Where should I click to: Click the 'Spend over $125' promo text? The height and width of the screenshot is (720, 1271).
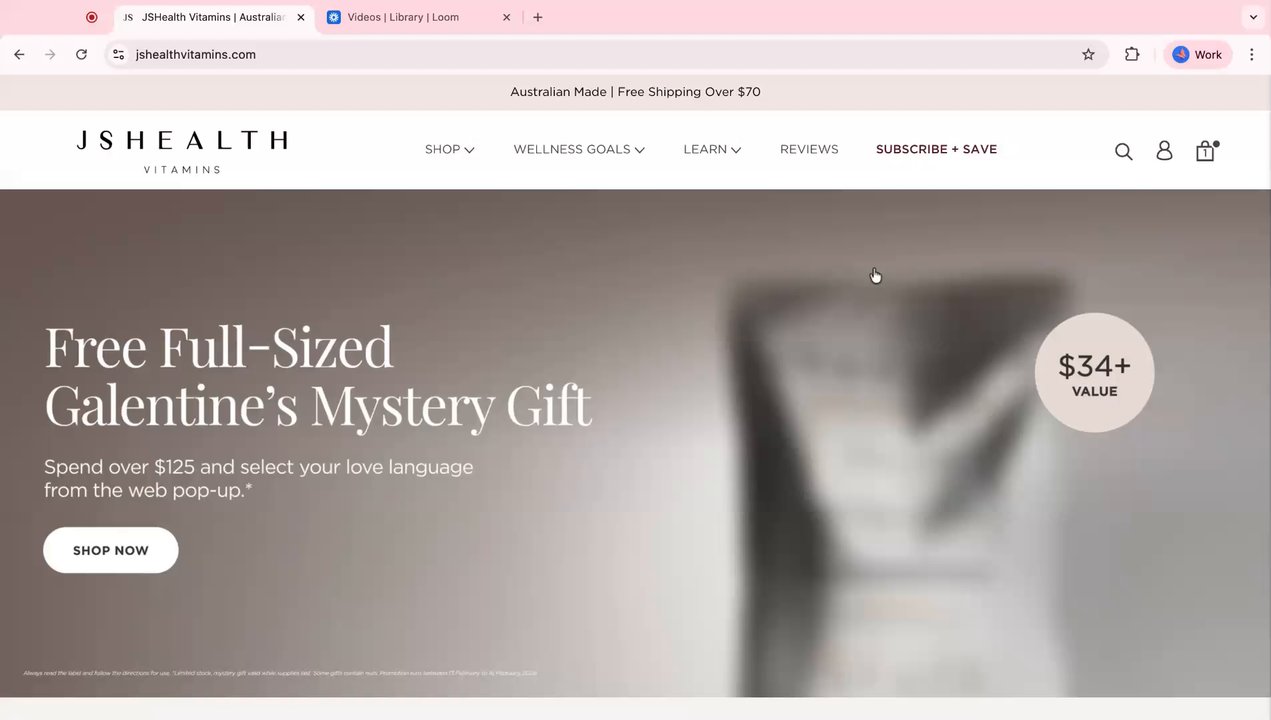[x=259, y=479]
